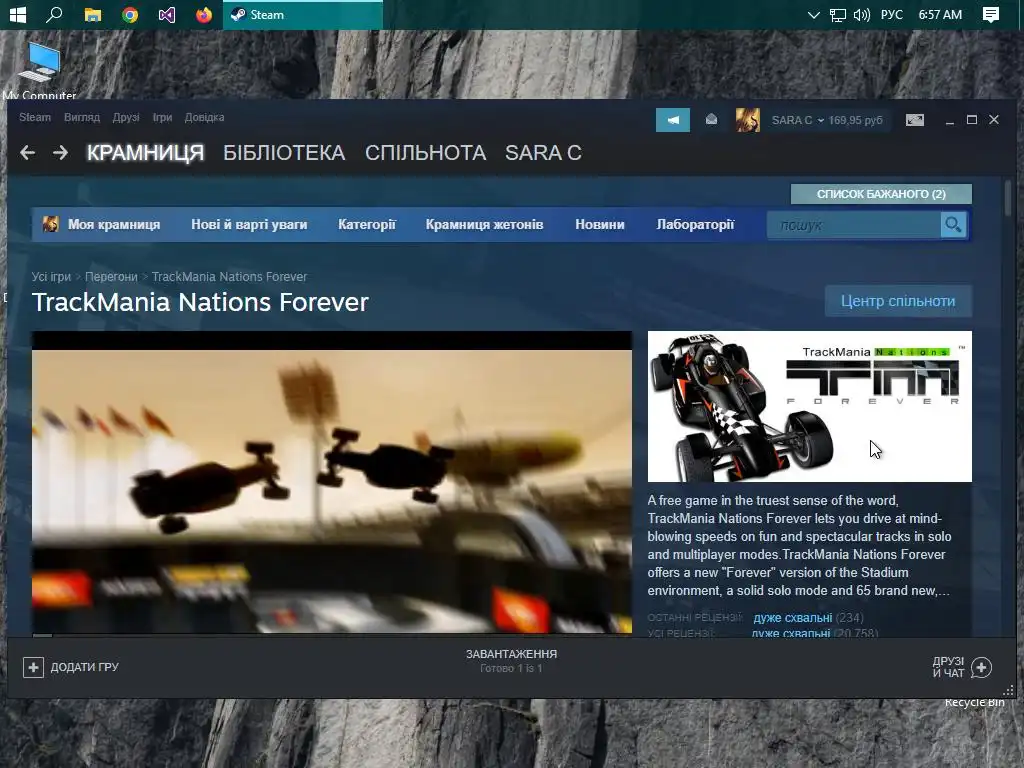The width and height of the screenshot is (1024, 768).
Task: Switch to the БІБЛІОТЕКА tab
Action: (x=284, y=153)
